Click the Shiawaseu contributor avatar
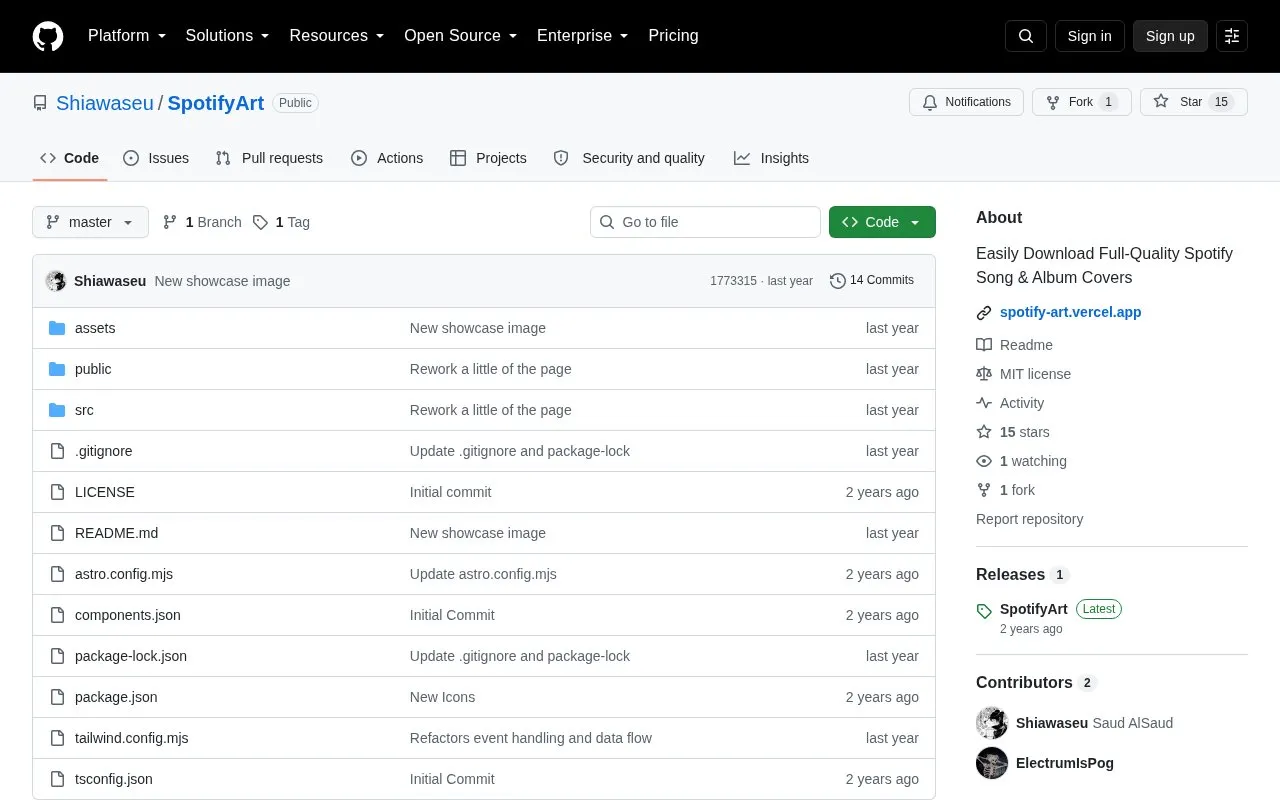The width and height of the screenshot is (1280, 800). [992, 723]
